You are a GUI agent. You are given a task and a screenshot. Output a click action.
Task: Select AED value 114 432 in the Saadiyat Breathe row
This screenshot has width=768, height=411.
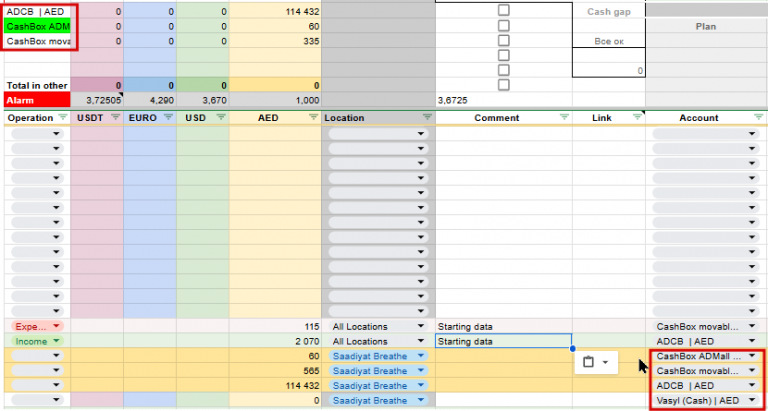275,386
